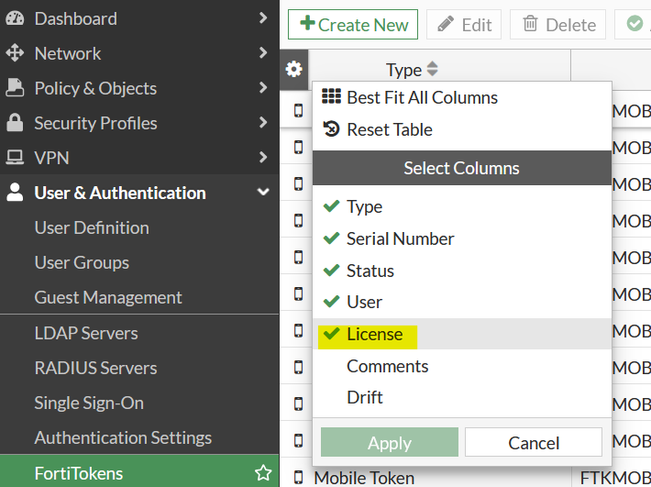Click the Network arrows icon
651x487 pixels.
[15, 53]
